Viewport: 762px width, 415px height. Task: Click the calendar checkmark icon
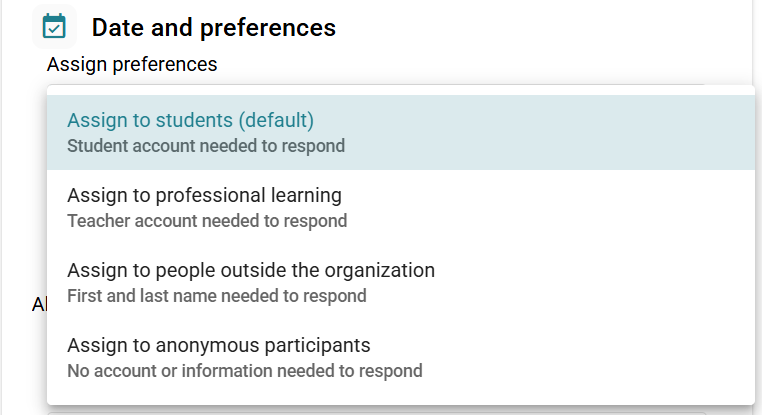pos(54,26)
